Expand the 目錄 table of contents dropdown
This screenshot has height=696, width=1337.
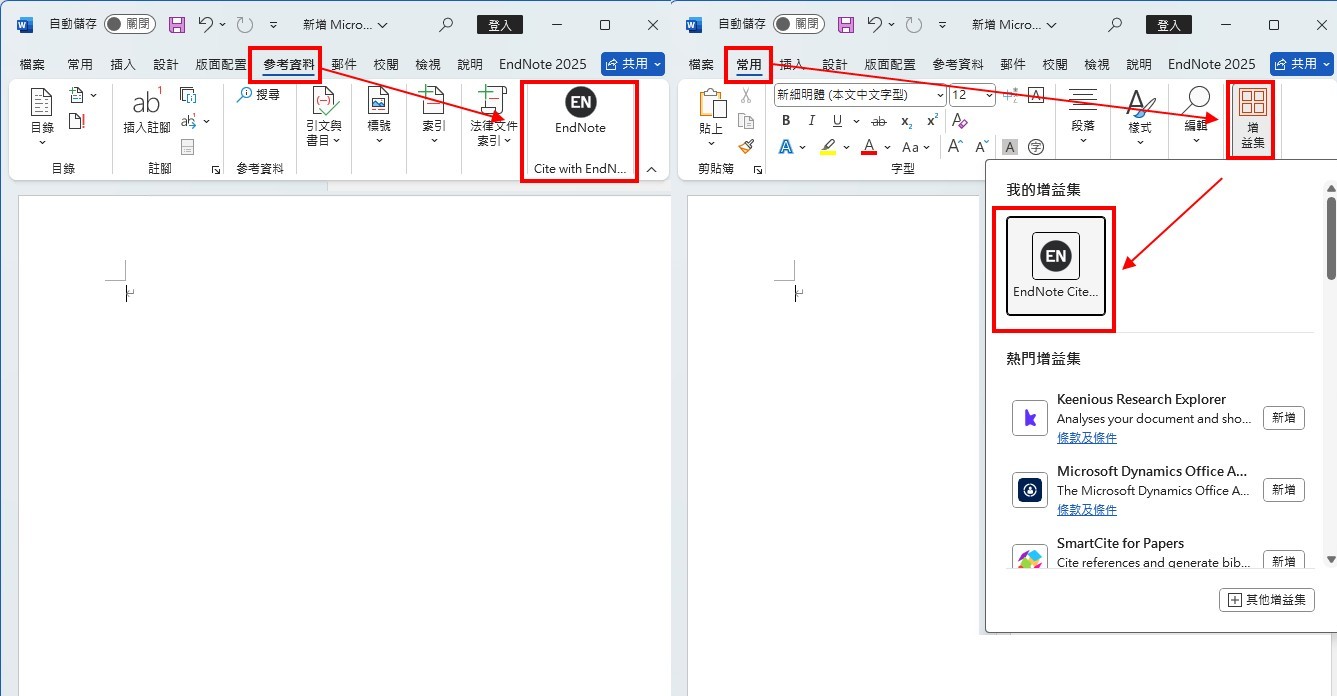coord(42,142)
